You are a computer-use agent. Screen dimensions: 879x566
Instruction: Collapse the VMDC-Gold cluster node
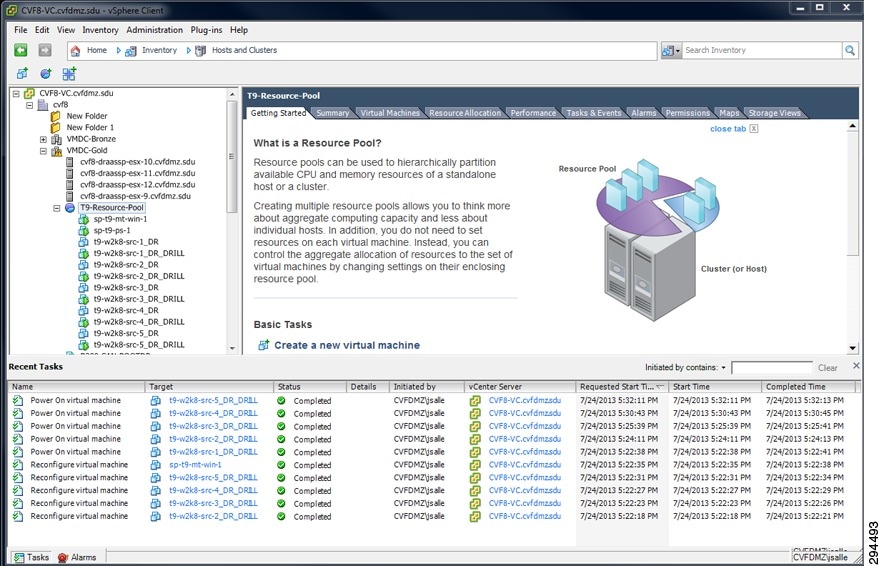pyautogui.click(x=43, y=151)
